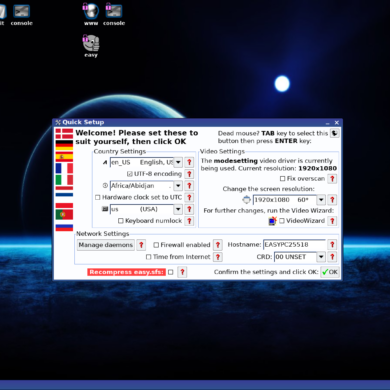Click into the Hostname EASYPC25518 field
Screen dimensions: 390x390
294,245
